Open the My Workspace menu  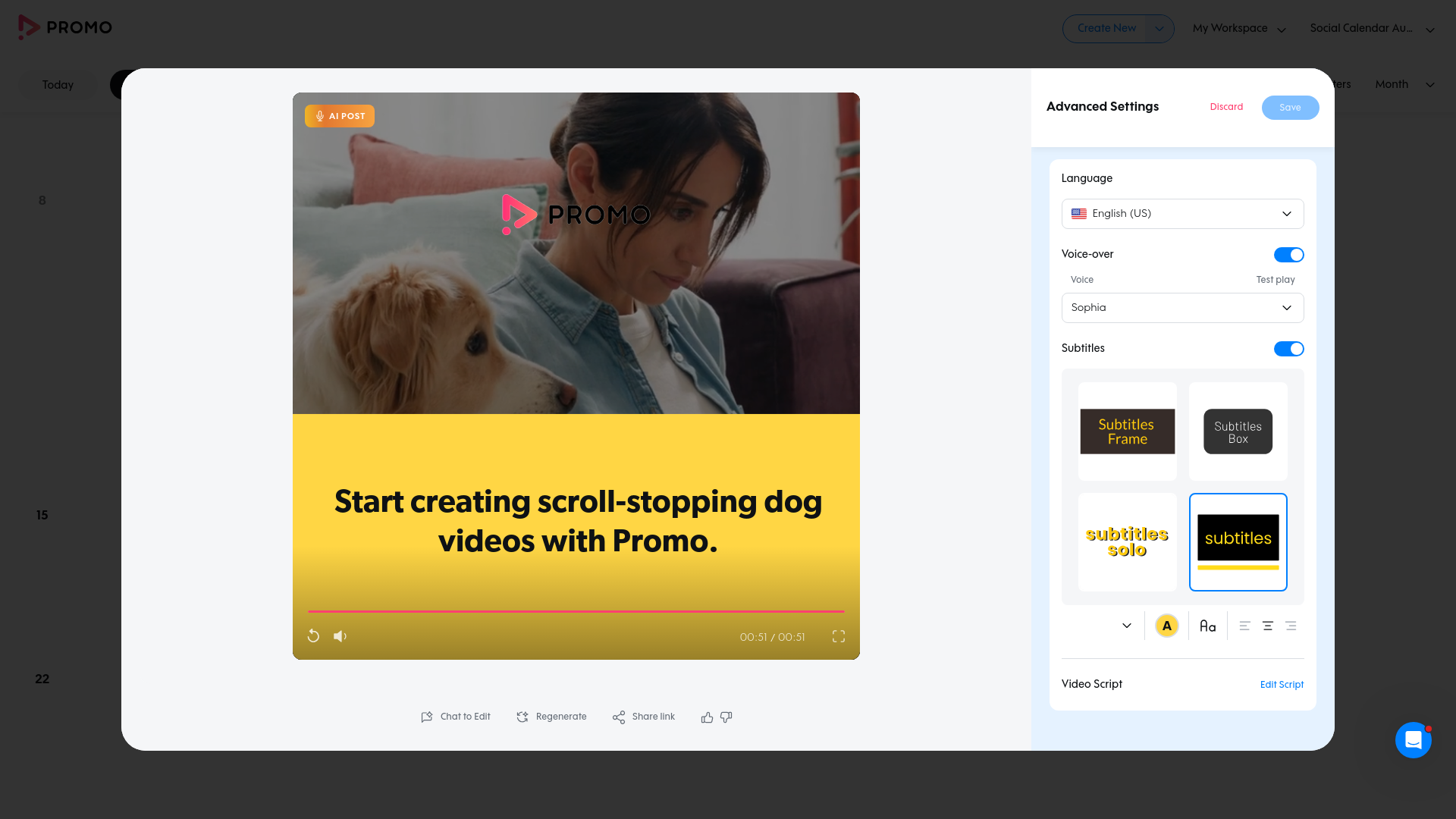[1239, 29]
